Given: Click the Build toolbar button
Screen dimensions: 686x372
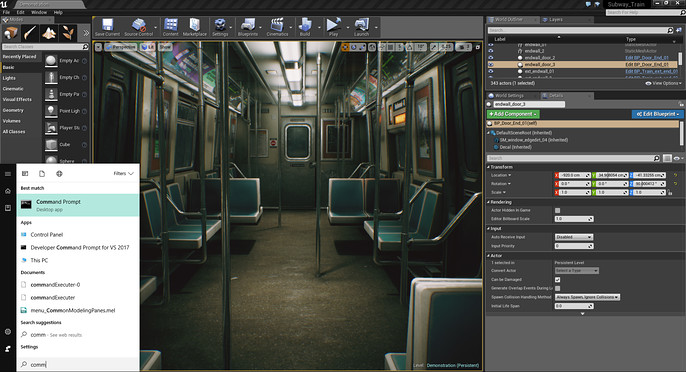Looking at the screenshot, I should [304, 27].
